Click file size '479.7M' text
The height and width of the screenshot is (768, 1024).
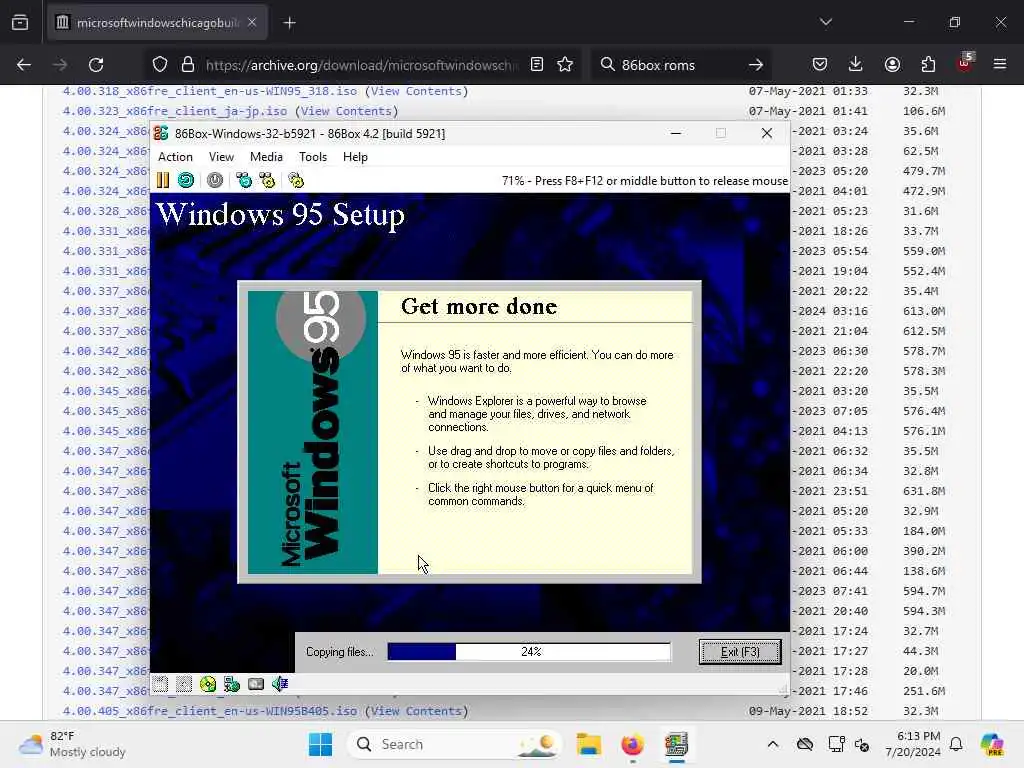click(x=924, y=171)
